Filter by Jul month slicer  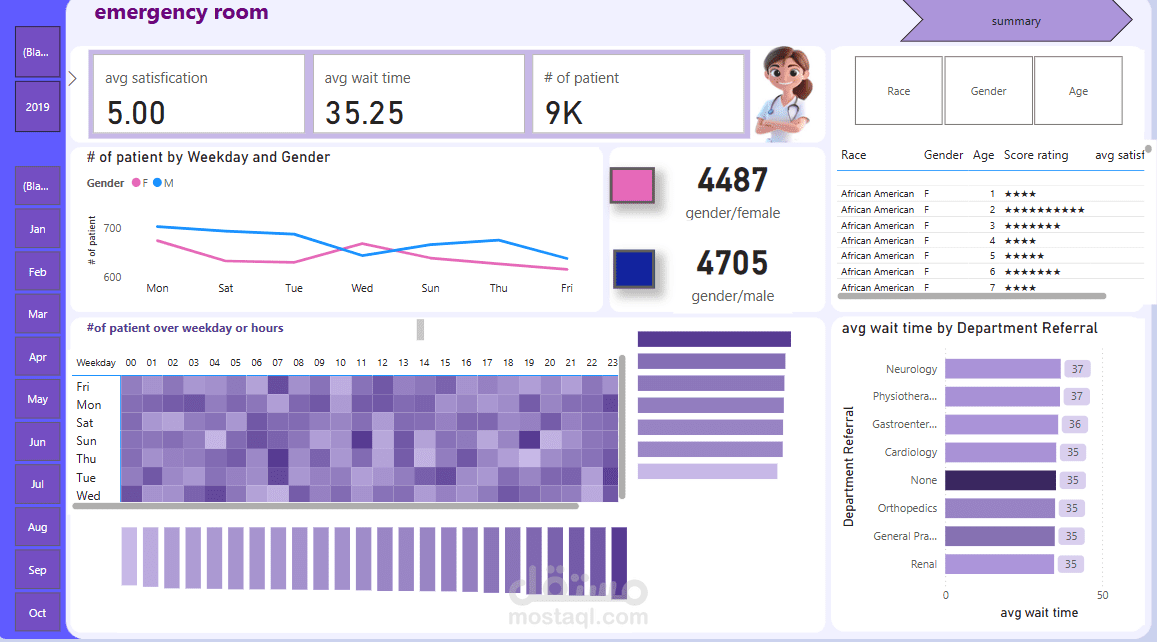click(x=38, y=484)
